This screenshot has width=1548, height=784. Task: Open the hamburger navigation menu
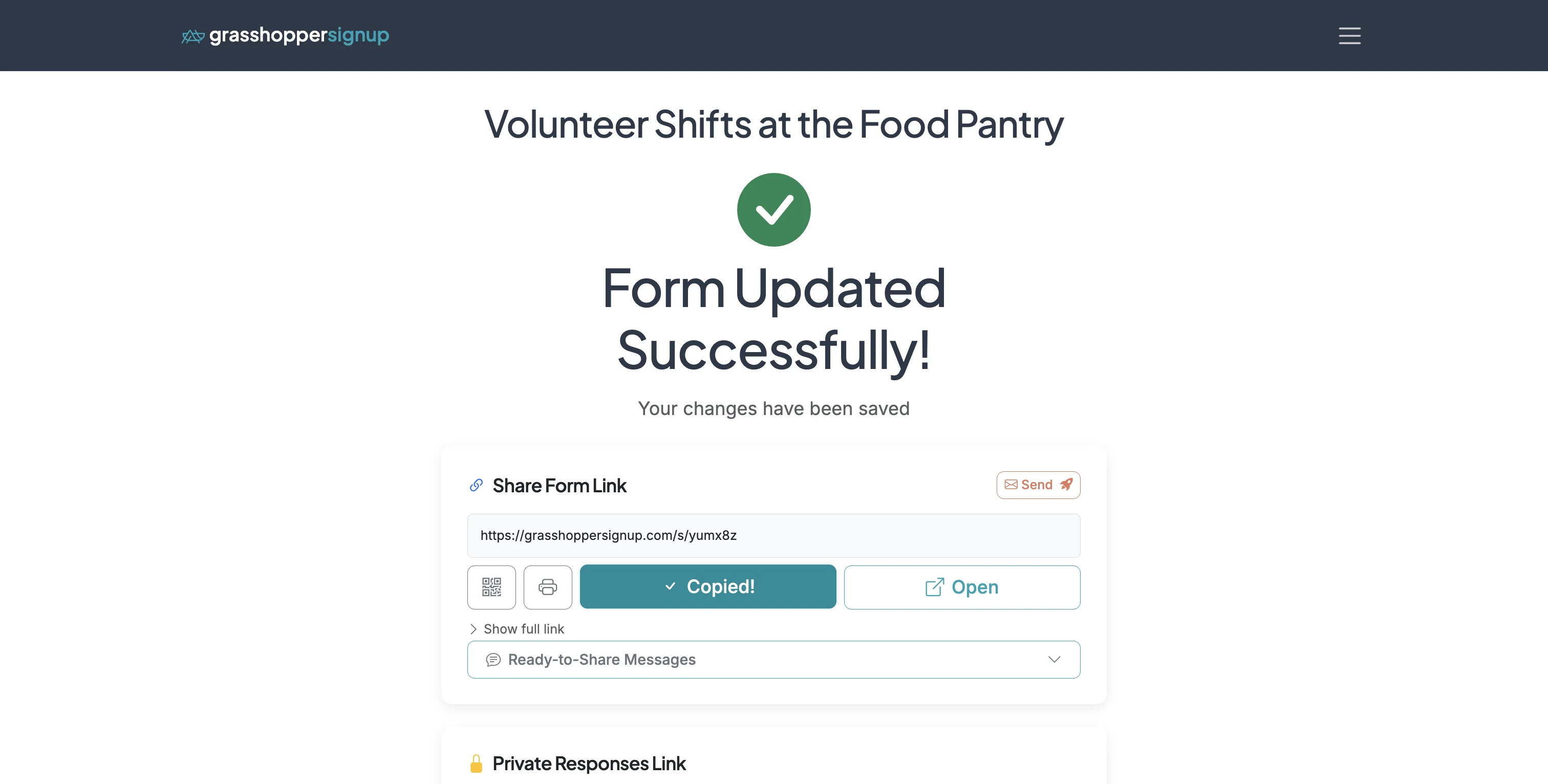click(1349, 36)
